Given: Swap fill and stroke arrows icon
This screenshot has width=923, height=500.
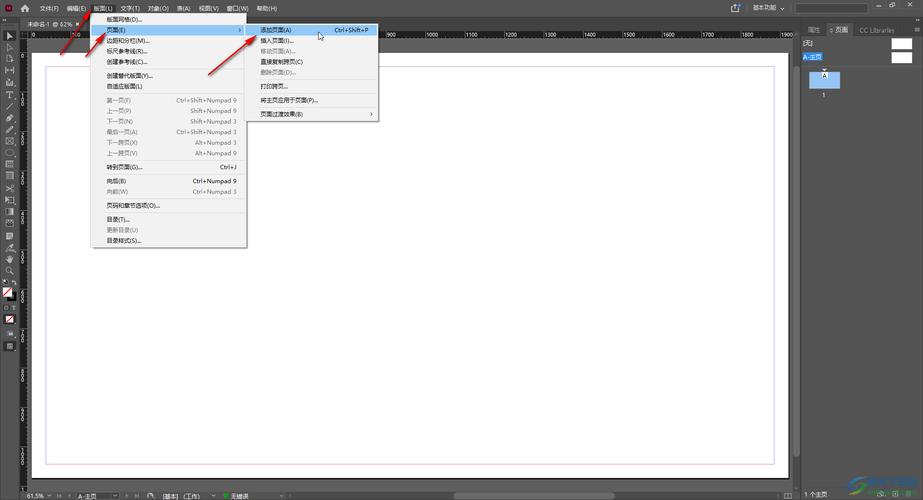Looking at the screenshot, I should 14,283.
